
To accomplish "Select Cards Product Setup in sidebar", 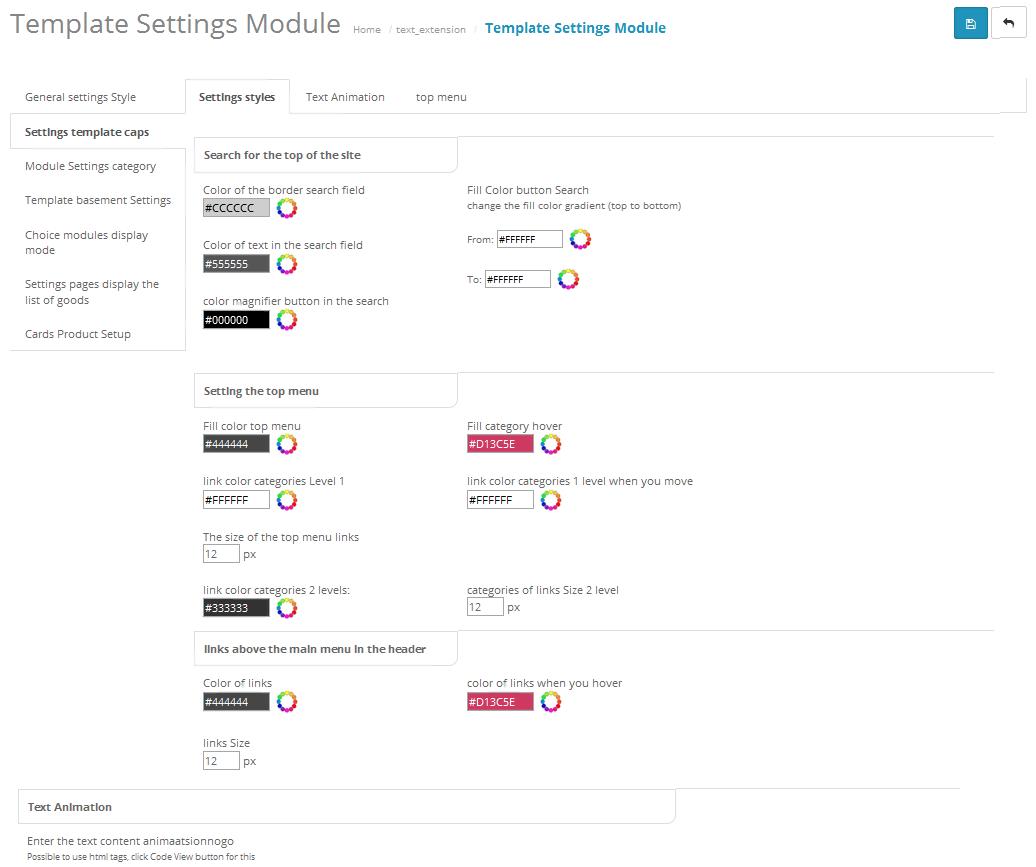I will pos(78,334).
